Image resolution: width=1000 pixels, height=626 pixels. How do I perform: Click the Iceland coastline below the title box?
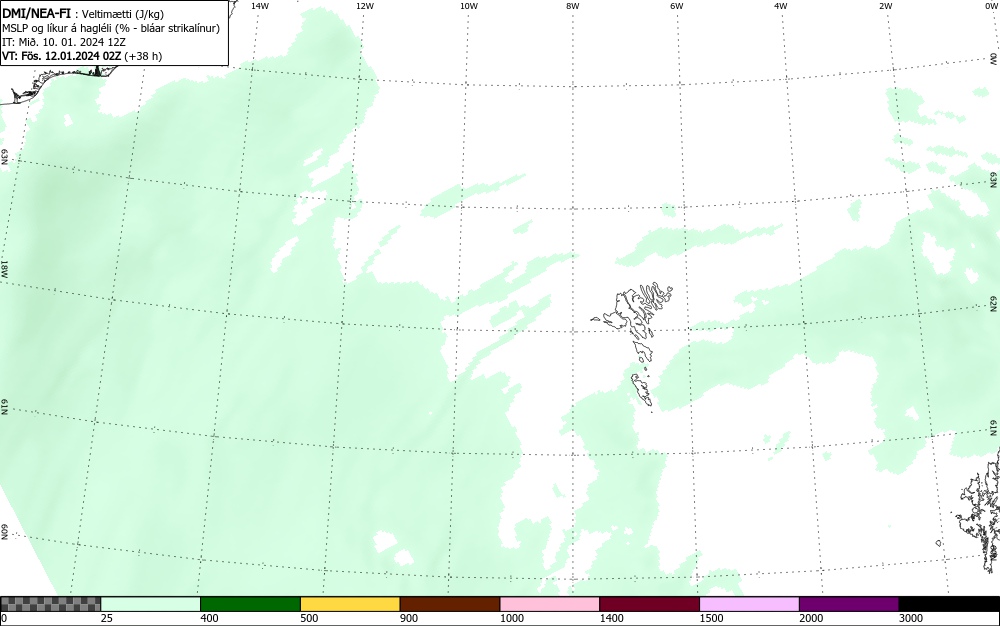point(57,83)
